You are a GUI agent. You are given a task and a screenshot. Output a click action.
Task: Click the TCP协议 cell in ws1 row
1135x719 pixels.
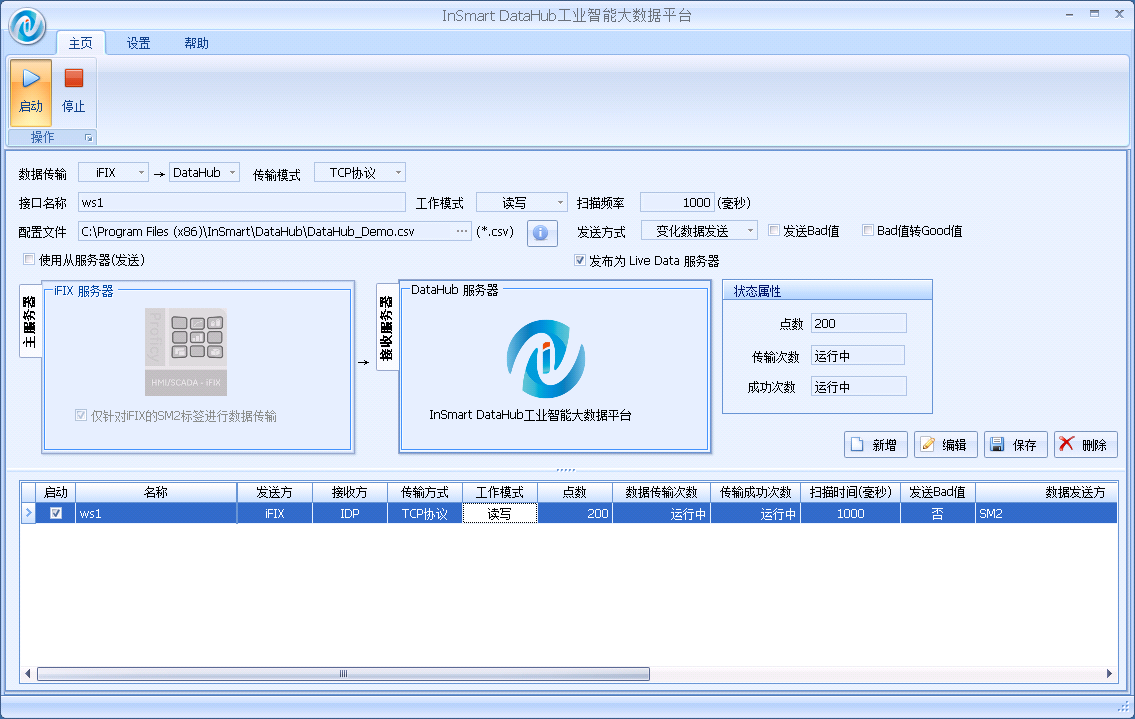pyautogui.click(x=425, y=513)
